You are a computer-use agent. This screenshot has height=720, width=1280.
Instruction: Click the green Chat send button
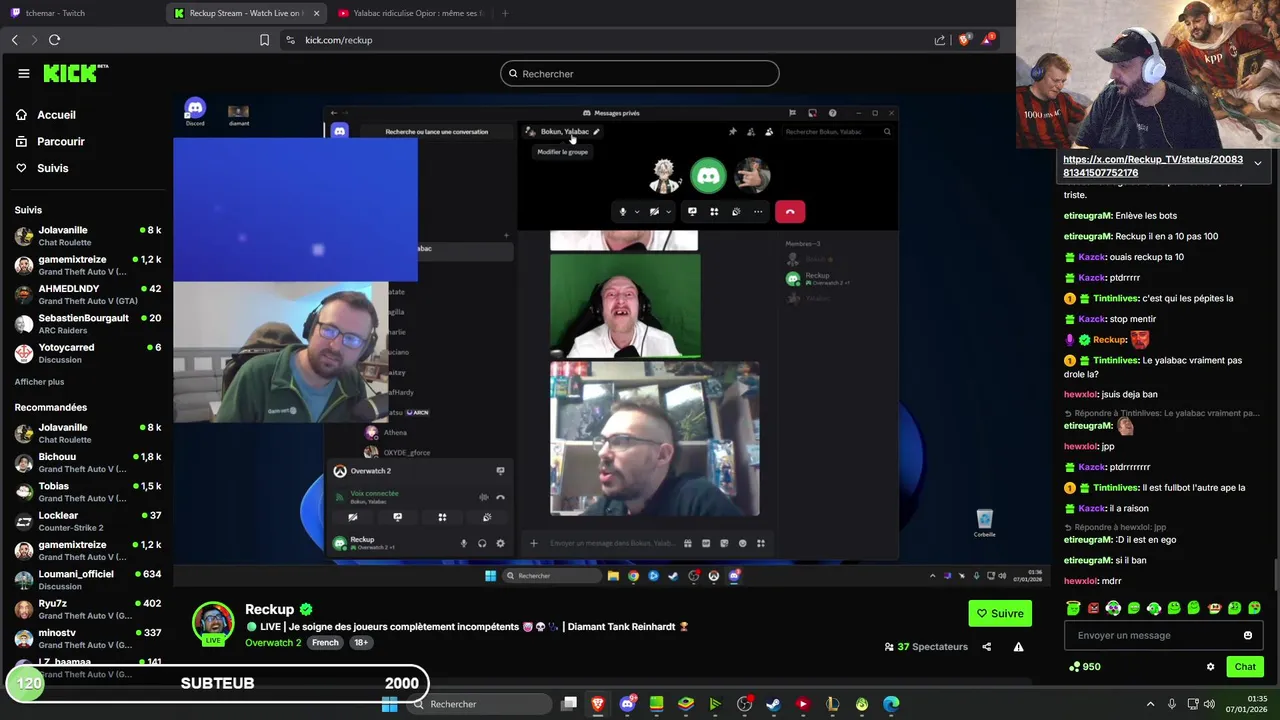1245,667
